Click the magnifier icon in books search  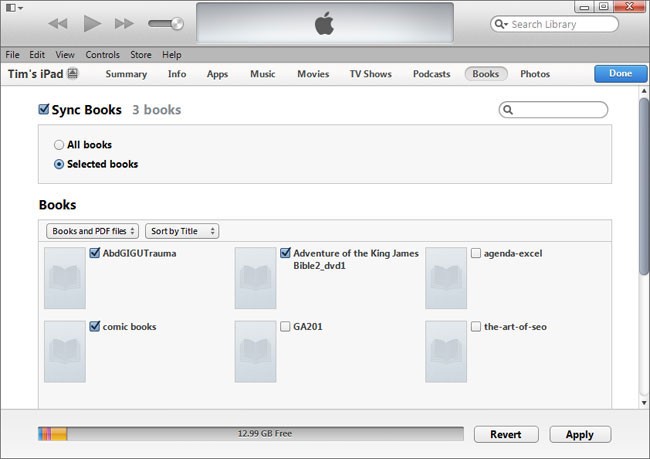[x=508, y=110]
